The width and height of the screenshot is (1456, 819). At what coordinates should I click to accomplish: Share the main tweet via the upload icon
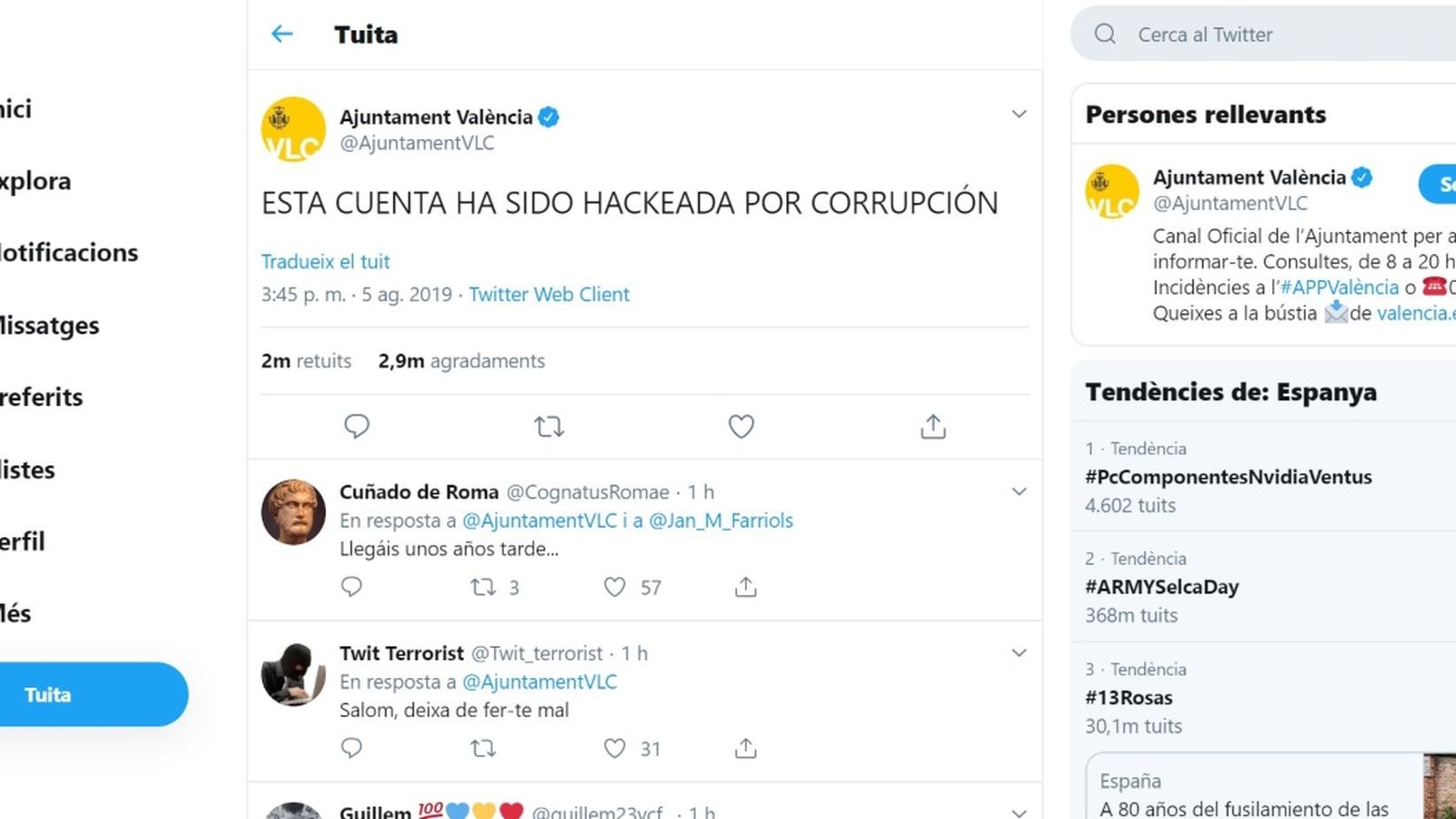932,426
